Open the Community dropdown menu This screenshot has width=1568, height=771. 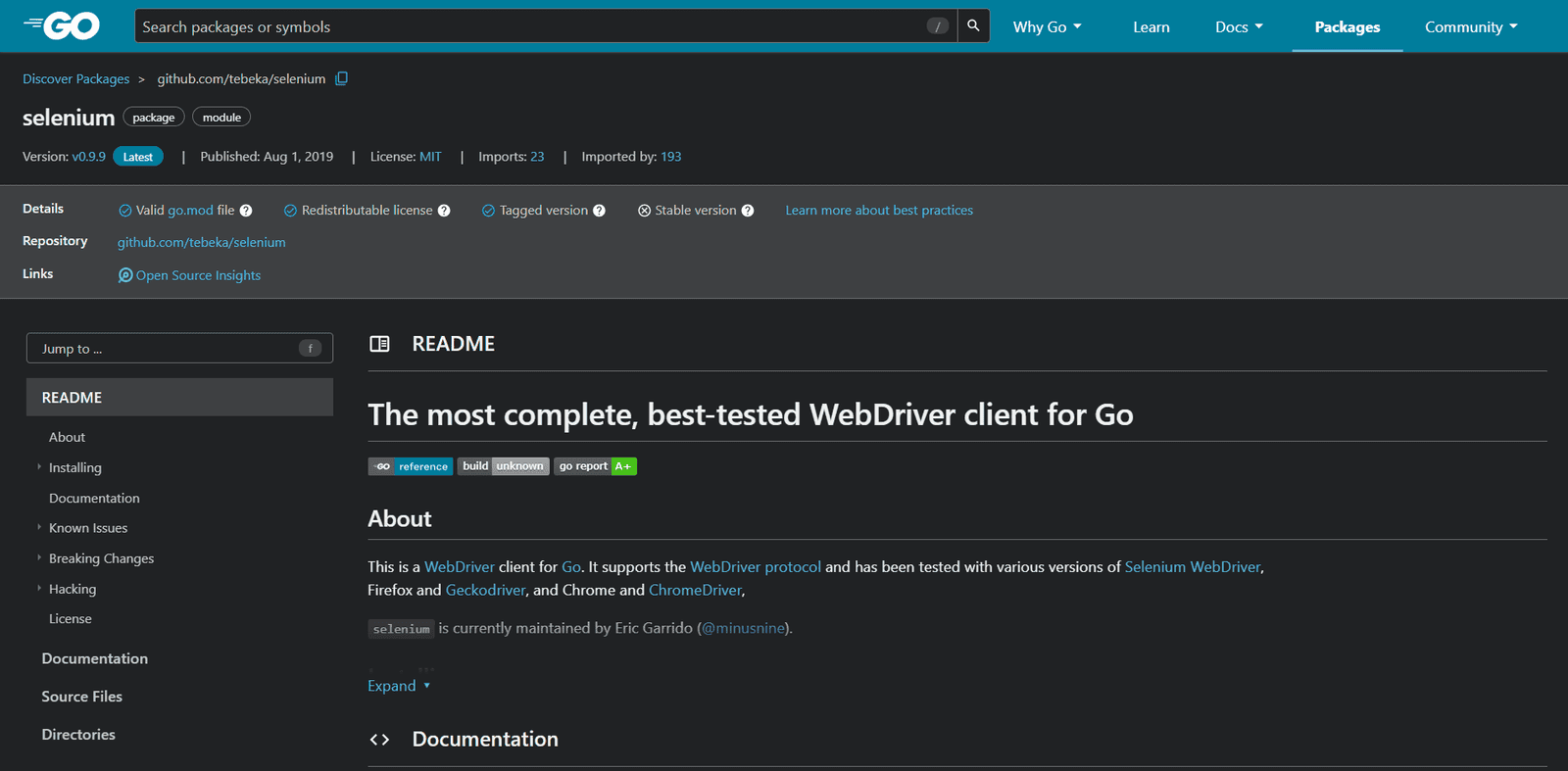click(1471, 27)
